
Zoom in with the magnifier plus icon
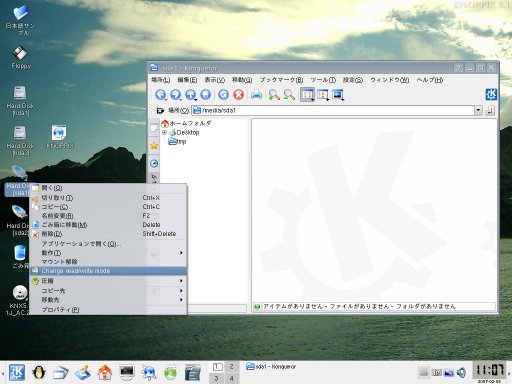pyautogui.click(x=274, y=95)
